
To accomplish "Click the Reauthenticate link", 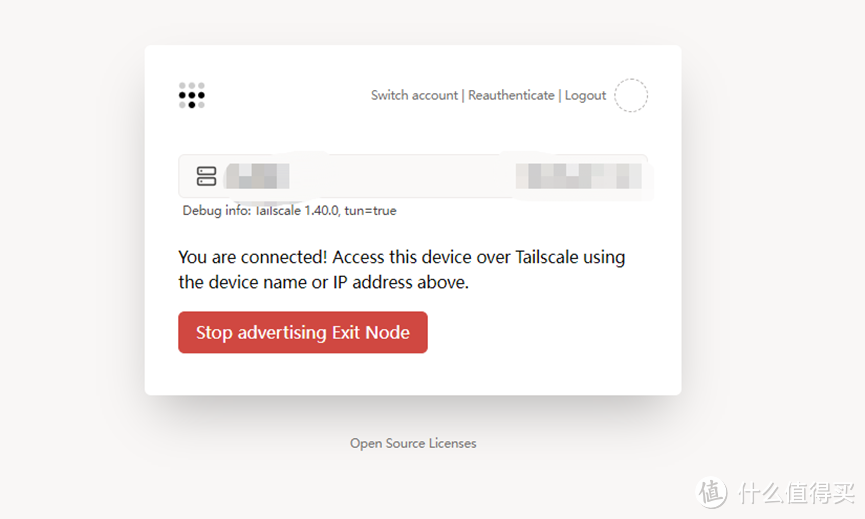I will [x=511, y=95].
